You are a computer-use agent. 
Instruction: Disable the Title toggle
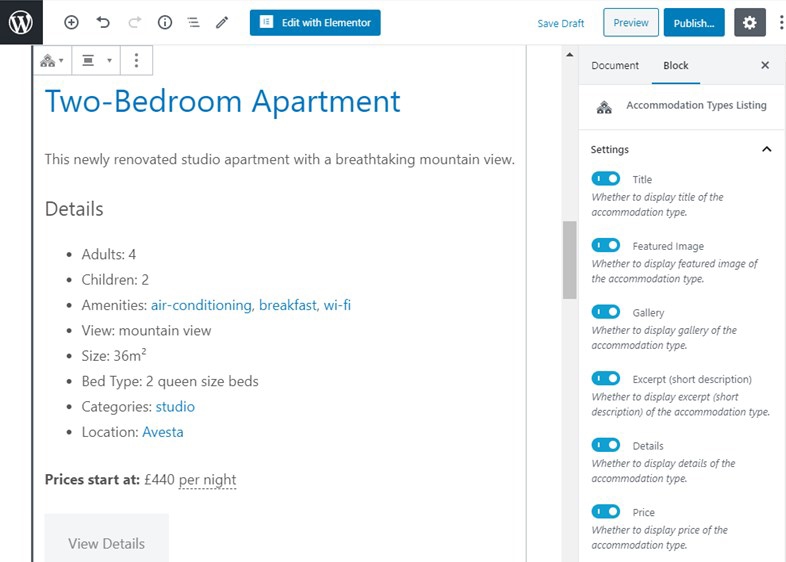click(606, 179)
